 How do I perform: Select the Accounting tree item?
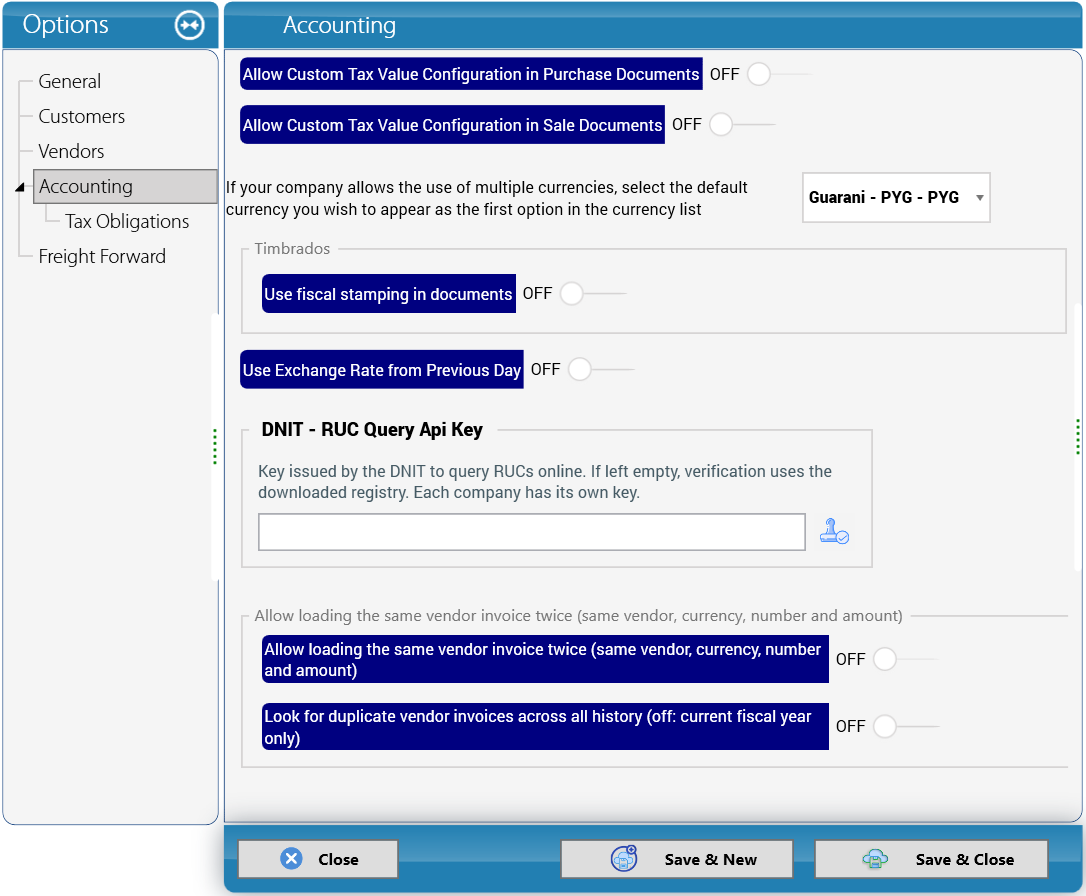click(125, 186)
